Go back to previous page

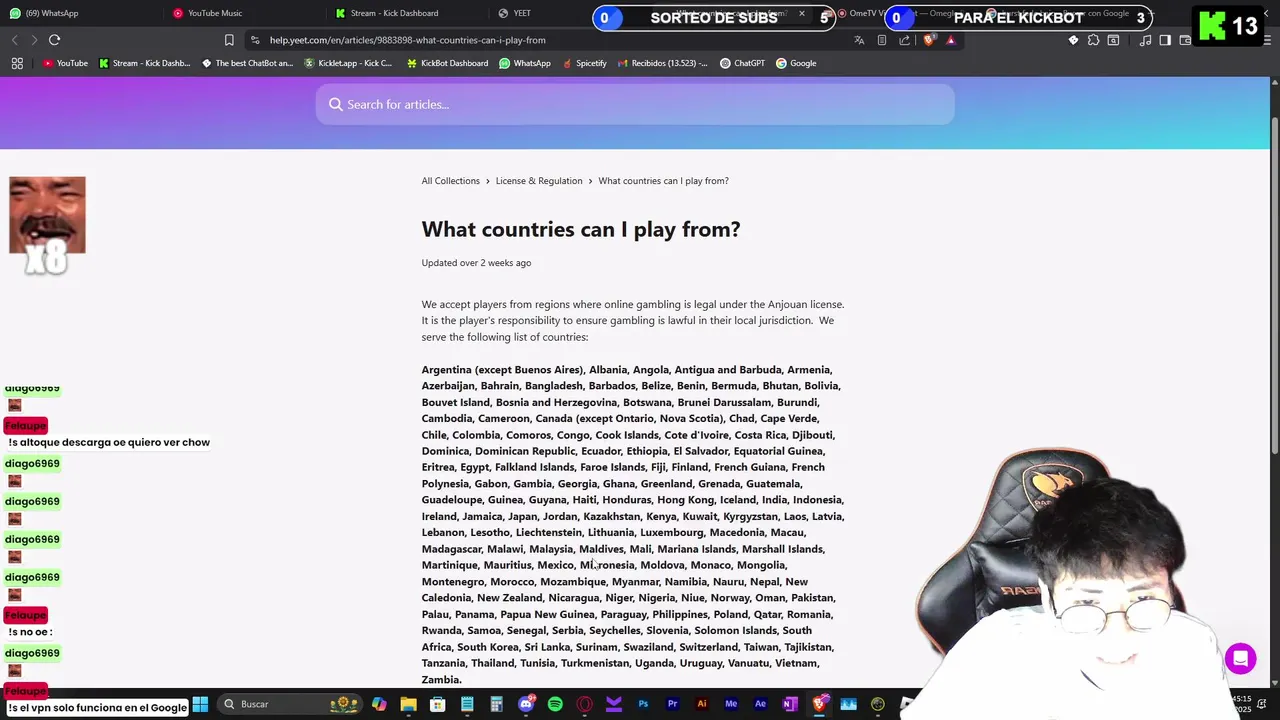[x=14, y=40]
